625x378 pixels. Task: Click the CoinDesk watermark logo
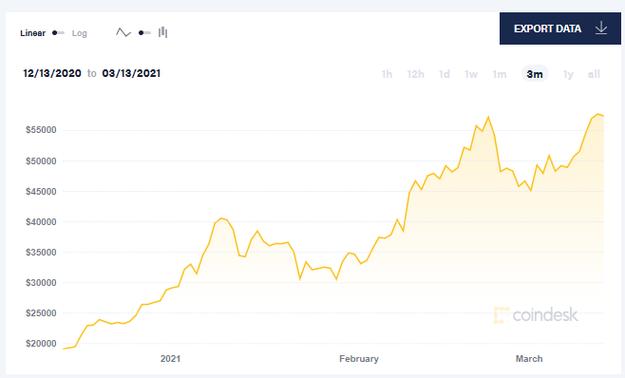(x=536, y=315)
